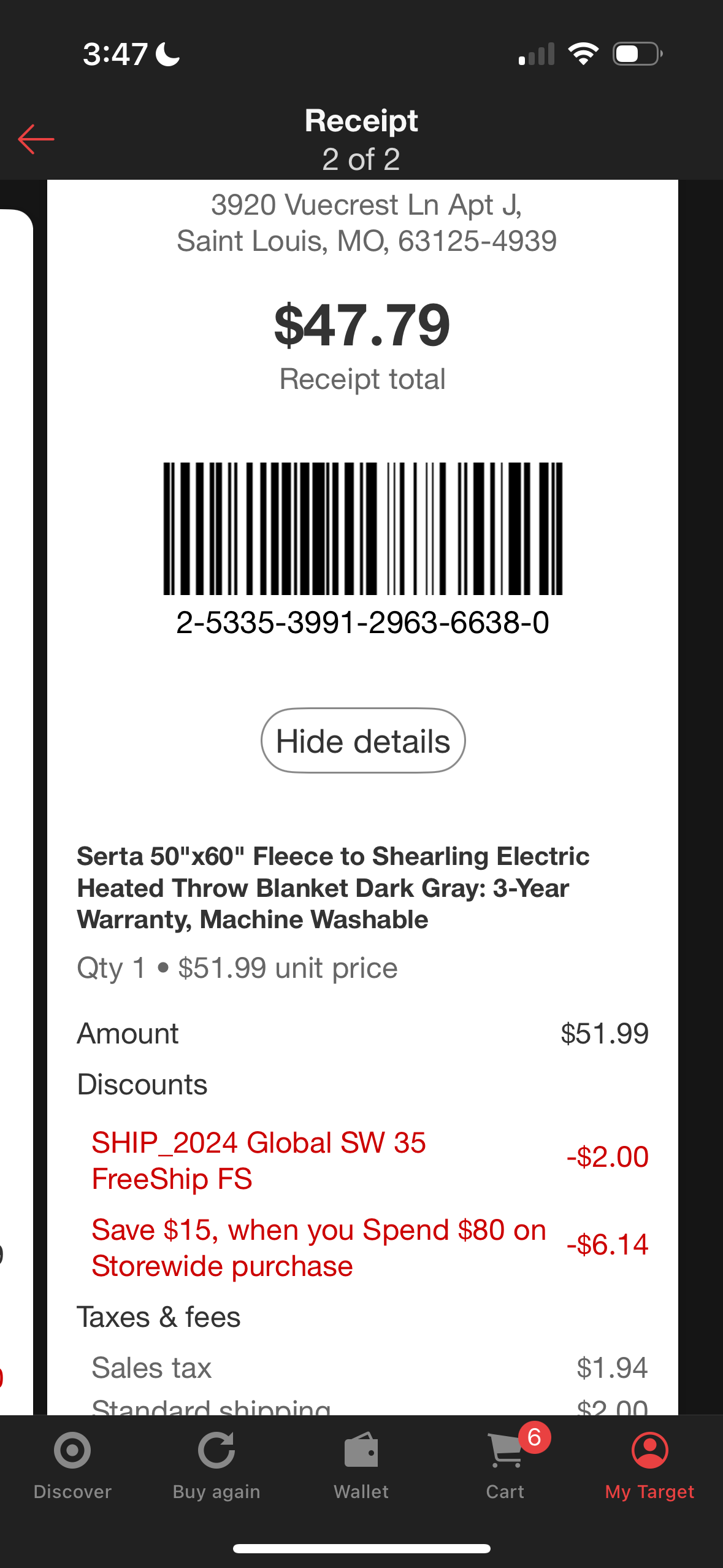Image resolution: width=723 pixels, height=1568 pixels.
Task: Tap the SHIP_2024 FreeShip discount line
Action: (370, 1160)
